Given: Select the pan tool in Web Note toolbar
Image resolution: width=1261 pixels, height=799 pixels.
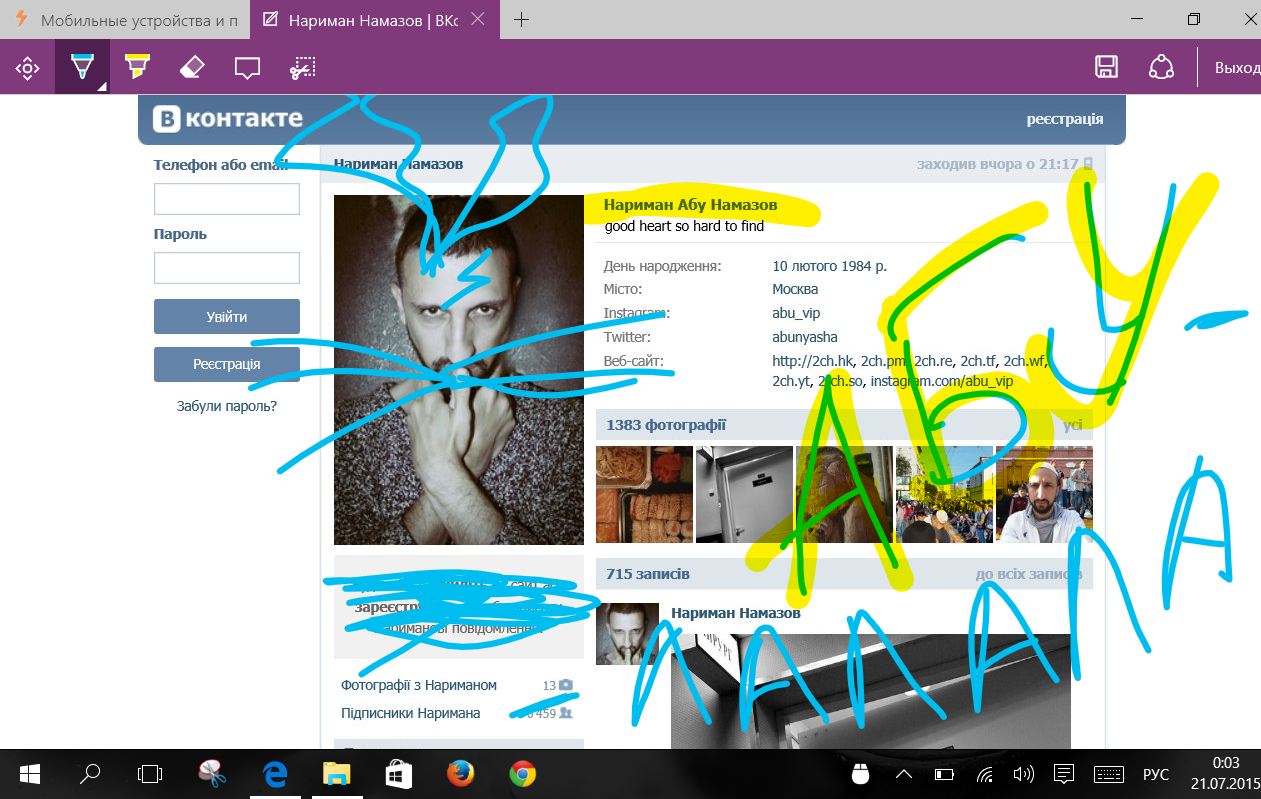Looking at the screenshot, I should point(27,68).
